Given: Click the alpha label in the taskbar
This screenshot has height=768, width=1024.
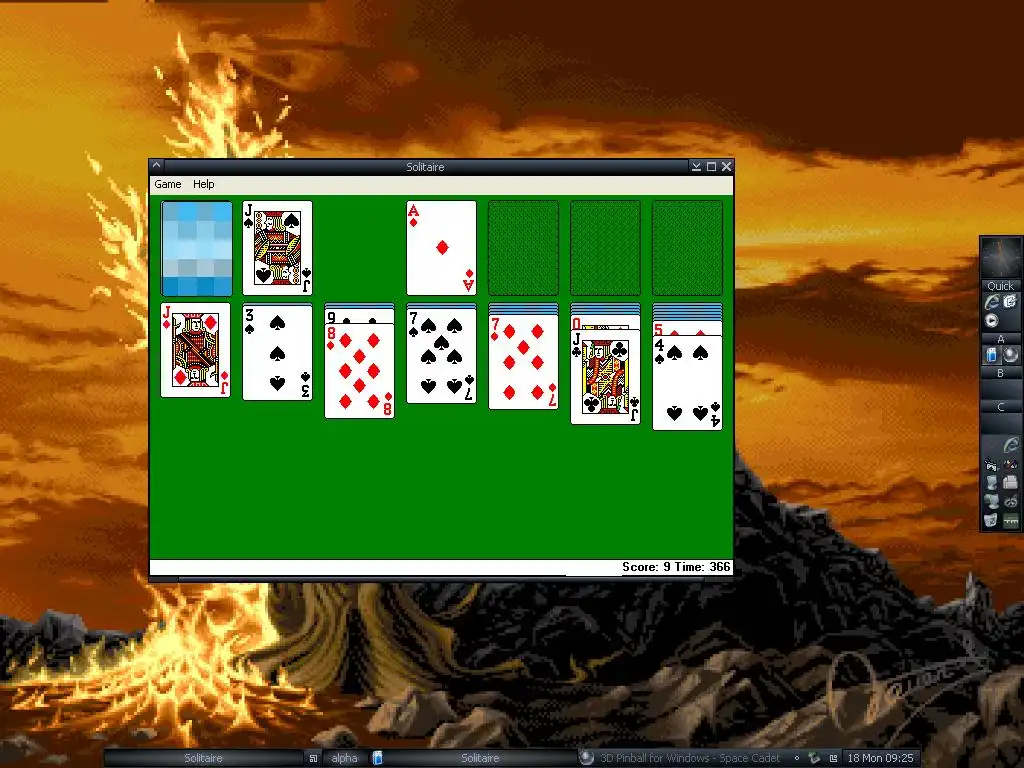Looking at the screenshot, I should pyautogui.click(x=344, y=758).
